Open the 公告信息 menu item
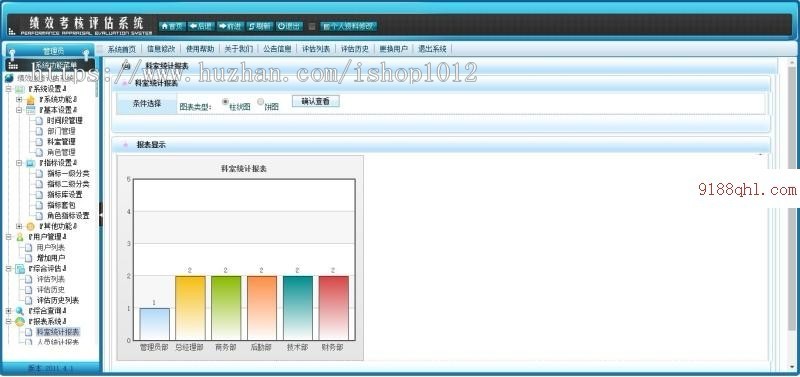This screenshot has width=800, height=377. tap(277, 49)
